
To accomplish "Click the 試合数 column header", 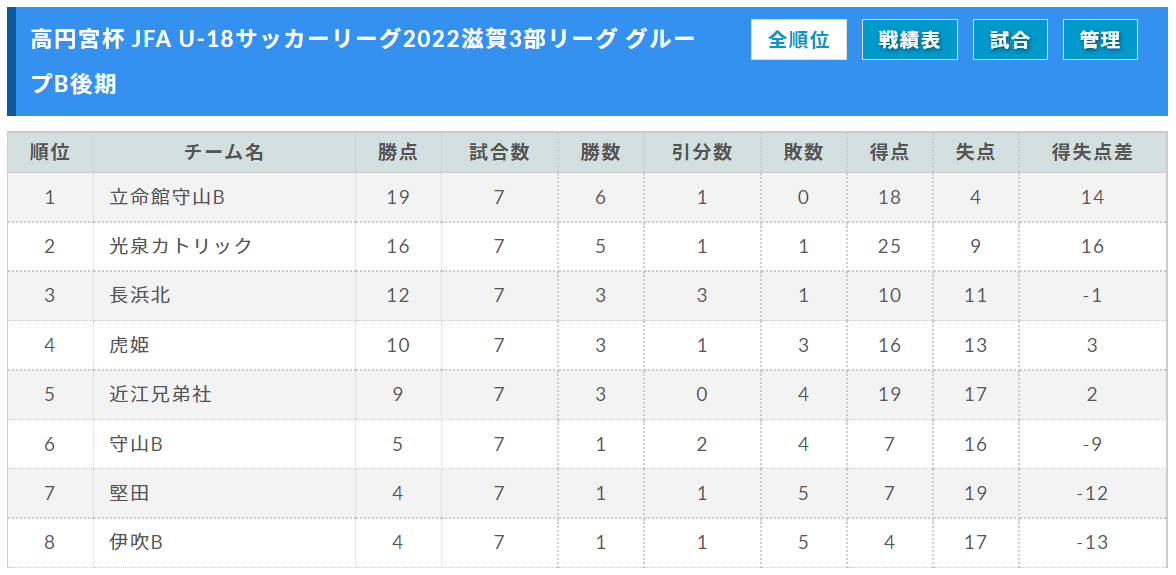I will tap(499, 152).
